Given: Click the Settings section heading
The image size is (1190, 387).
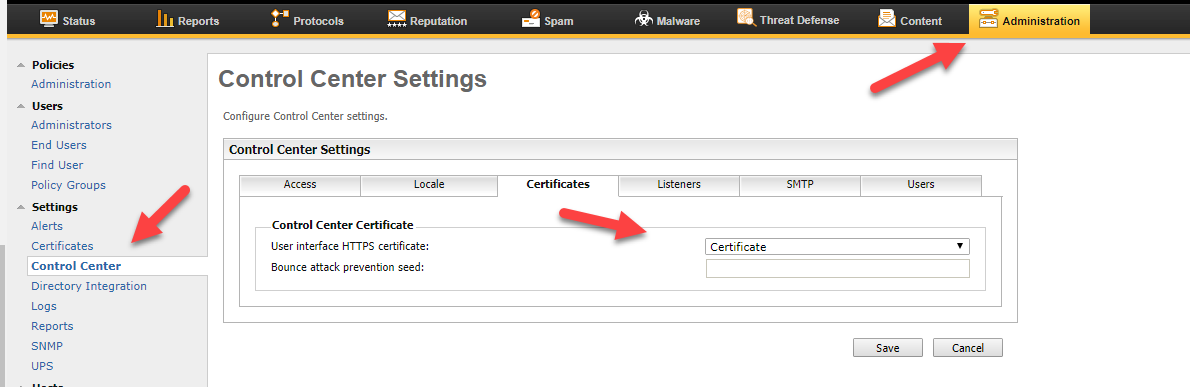Looking at the screenshot, I should [55, 207].
